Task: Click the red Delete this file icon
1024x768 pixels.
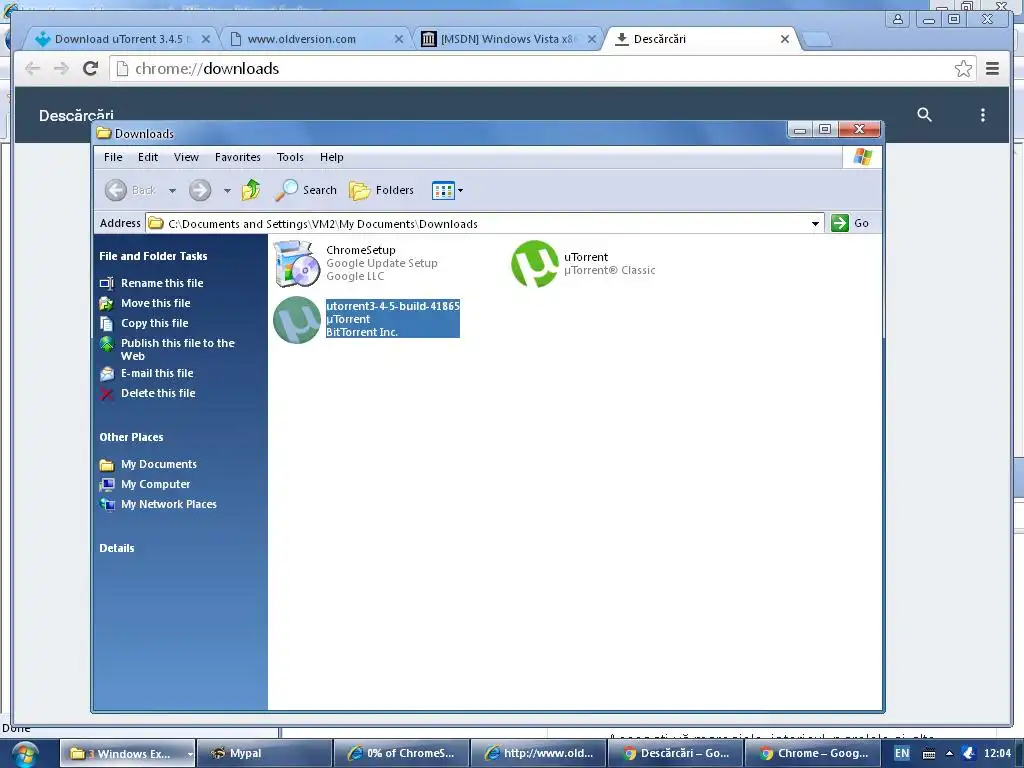Action: (x=106, y=393)
